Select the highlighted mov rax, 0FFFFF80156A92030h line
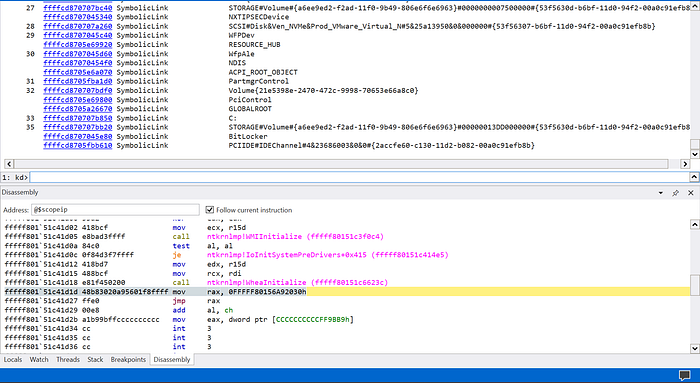700x383 pixels. pos(346,291)
